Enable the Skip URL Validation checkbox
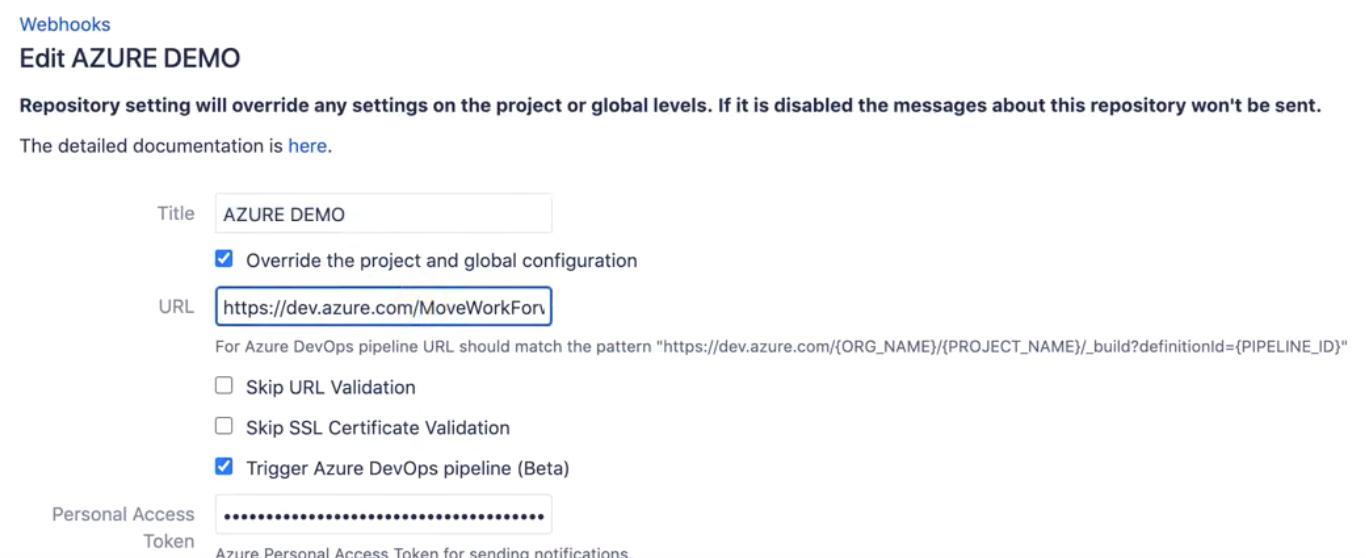This screenshot has width=1366, height=558. coord(224,386)
